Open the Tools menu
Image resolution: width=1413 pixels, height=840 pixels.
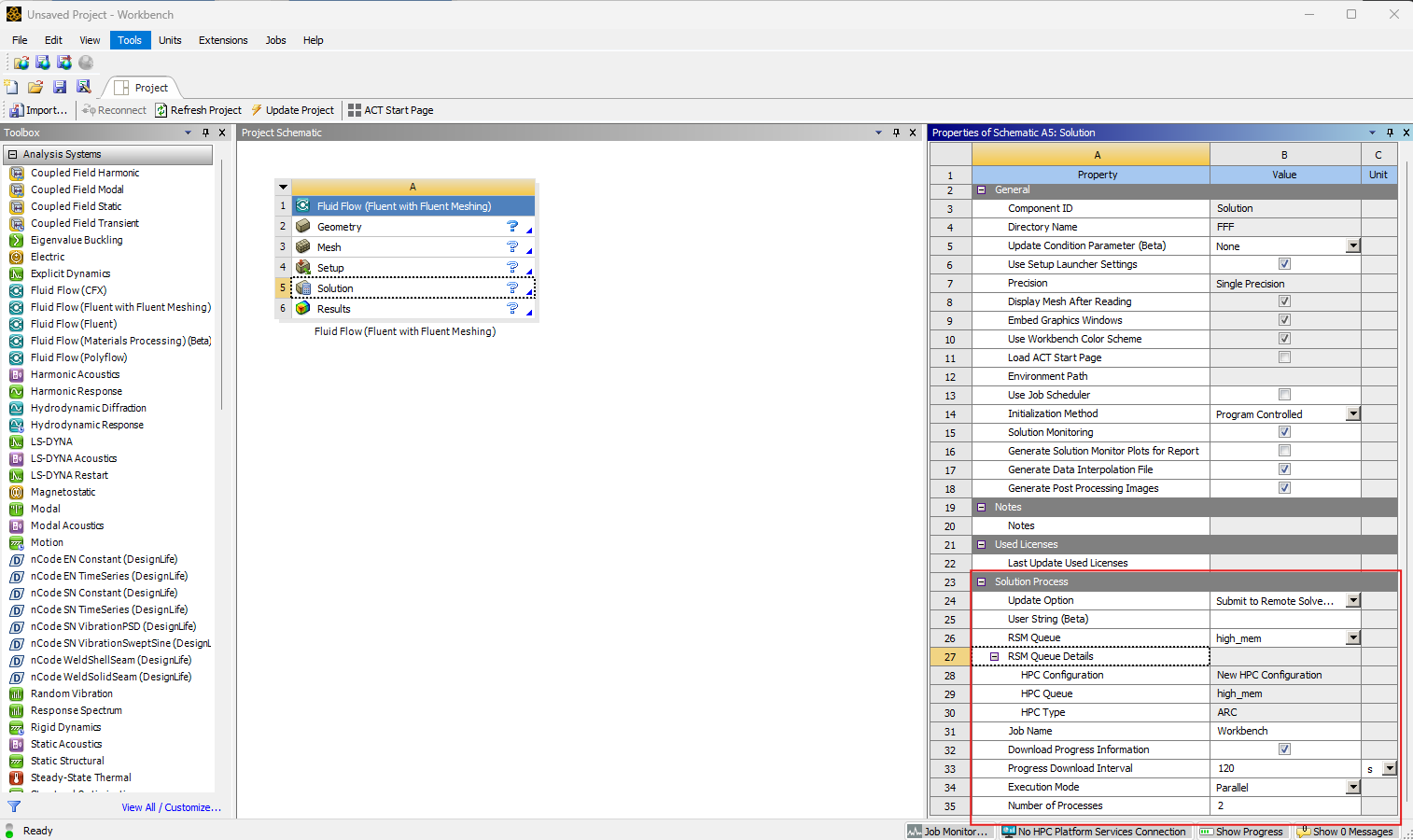tap(130, 40)
